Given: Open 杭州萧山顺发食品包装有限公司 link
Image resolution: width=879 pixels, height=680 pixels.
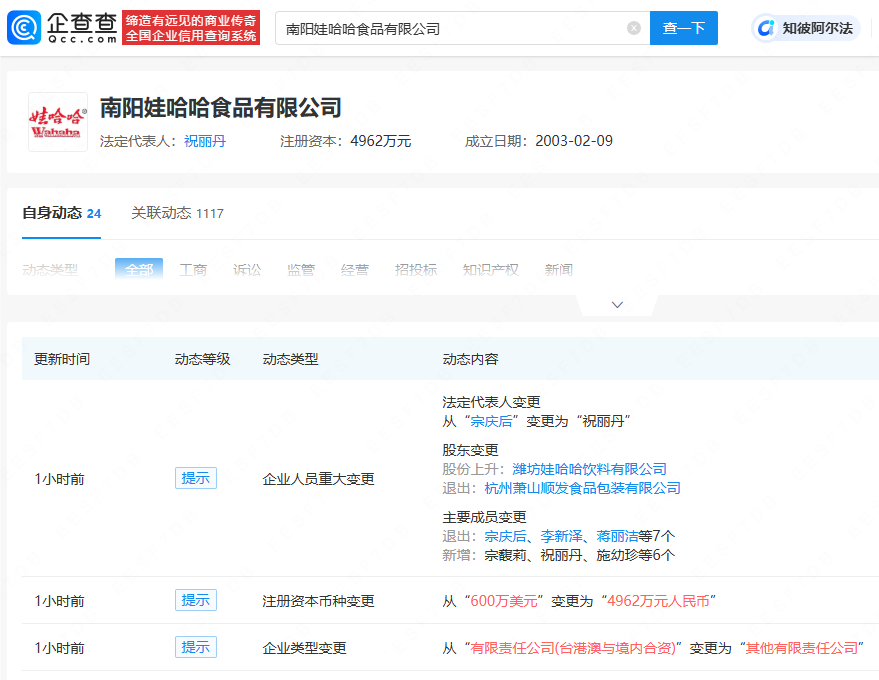Looking at the screenshot, I should 582,488.
